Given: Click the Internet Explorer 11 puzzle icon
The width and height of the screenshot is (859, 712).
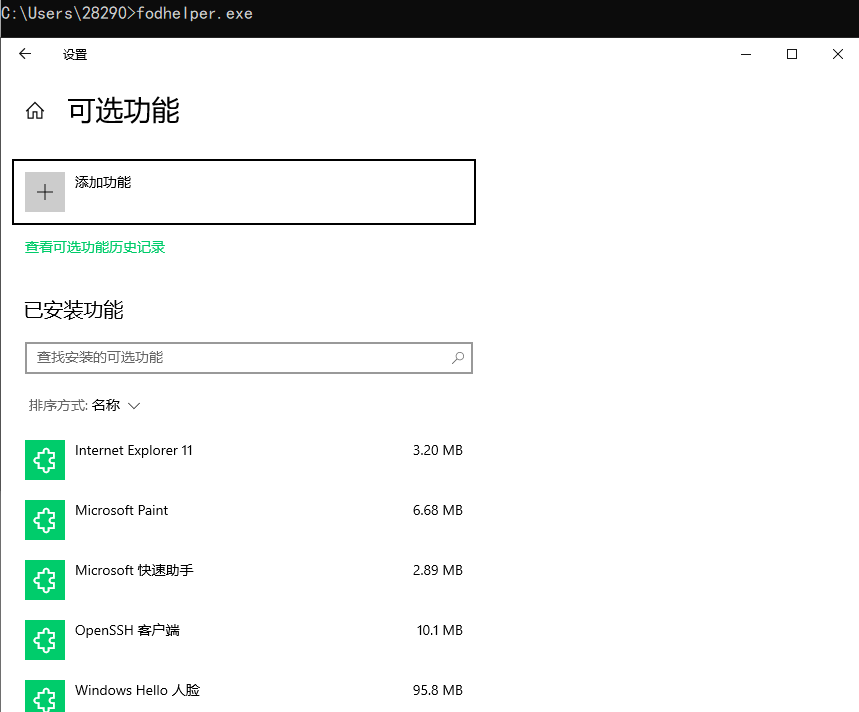Looking at the screenshot, I should click(x=45, y=460).
